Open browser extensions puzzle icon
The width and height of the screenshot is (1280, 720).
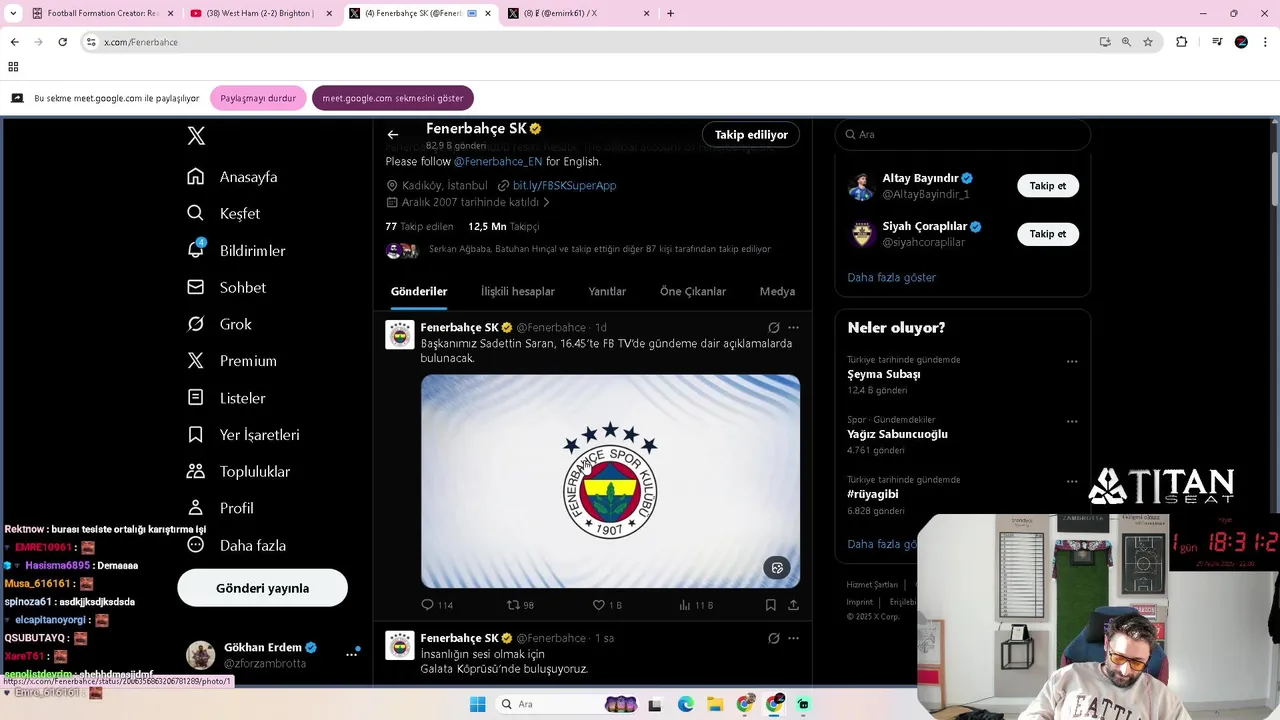tap(1181, 42)
